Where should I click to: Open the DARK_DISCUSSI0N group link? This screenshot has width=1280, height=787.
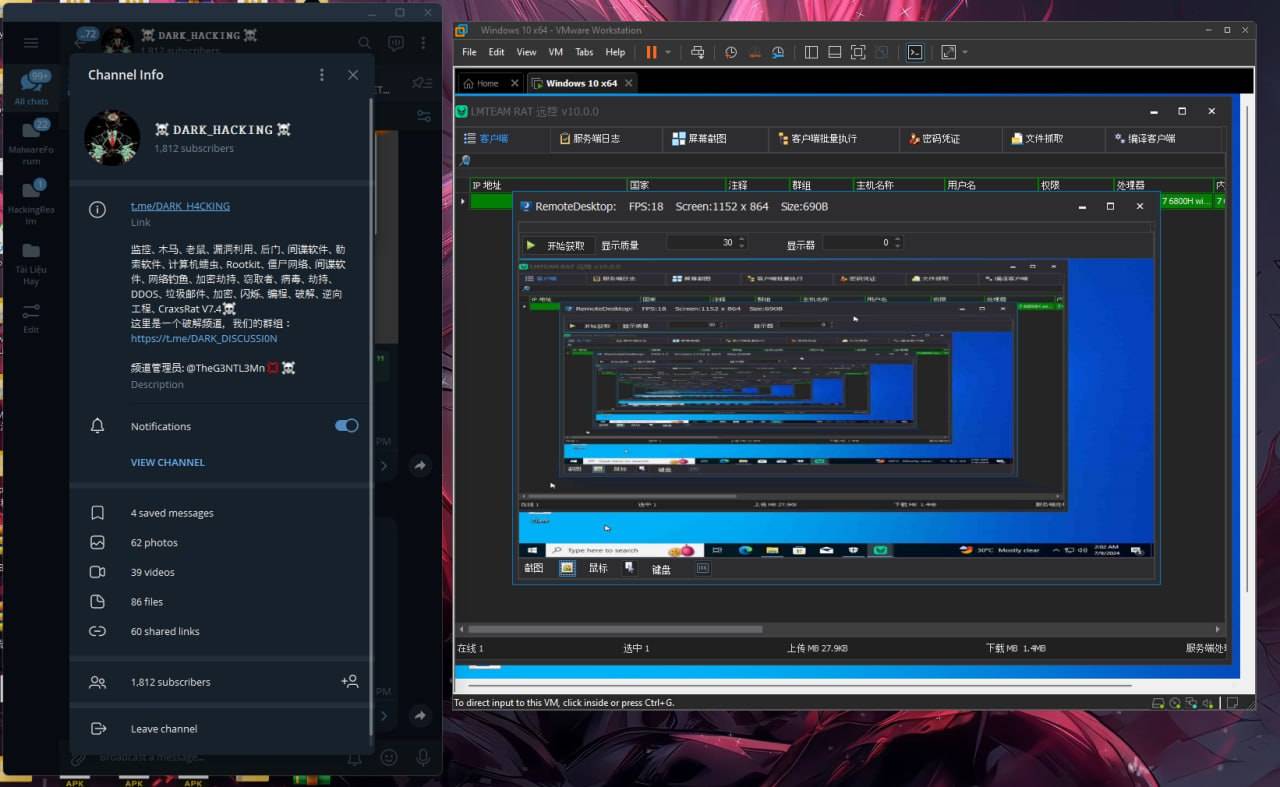(x=204, y=338)
